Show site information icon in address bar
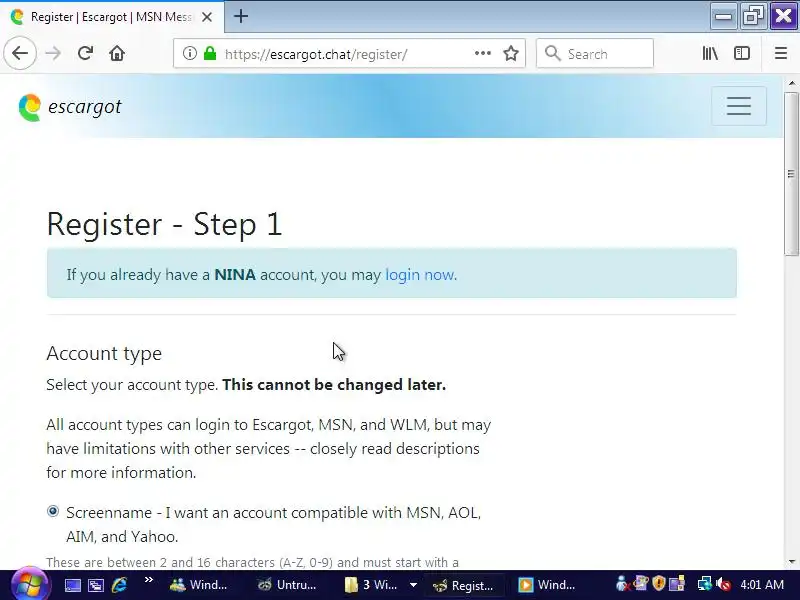The image size is (800, 600). (190, 53)
